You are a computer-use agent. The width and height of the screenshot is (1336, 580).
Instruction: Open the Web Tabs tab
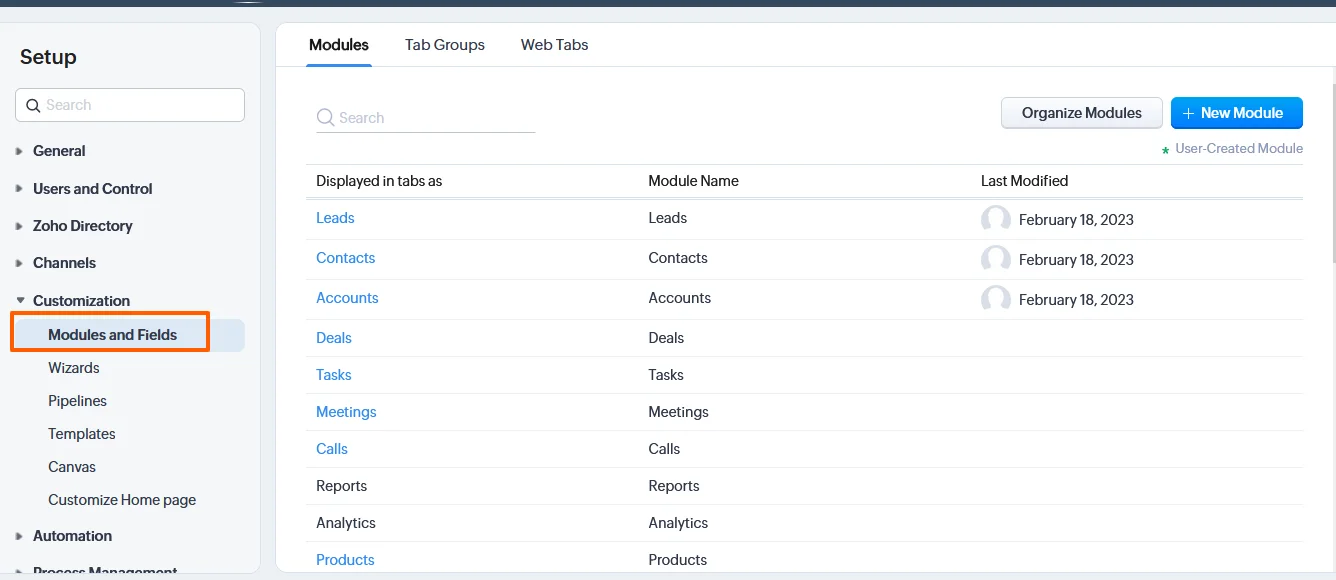click(x=554, y=44)
